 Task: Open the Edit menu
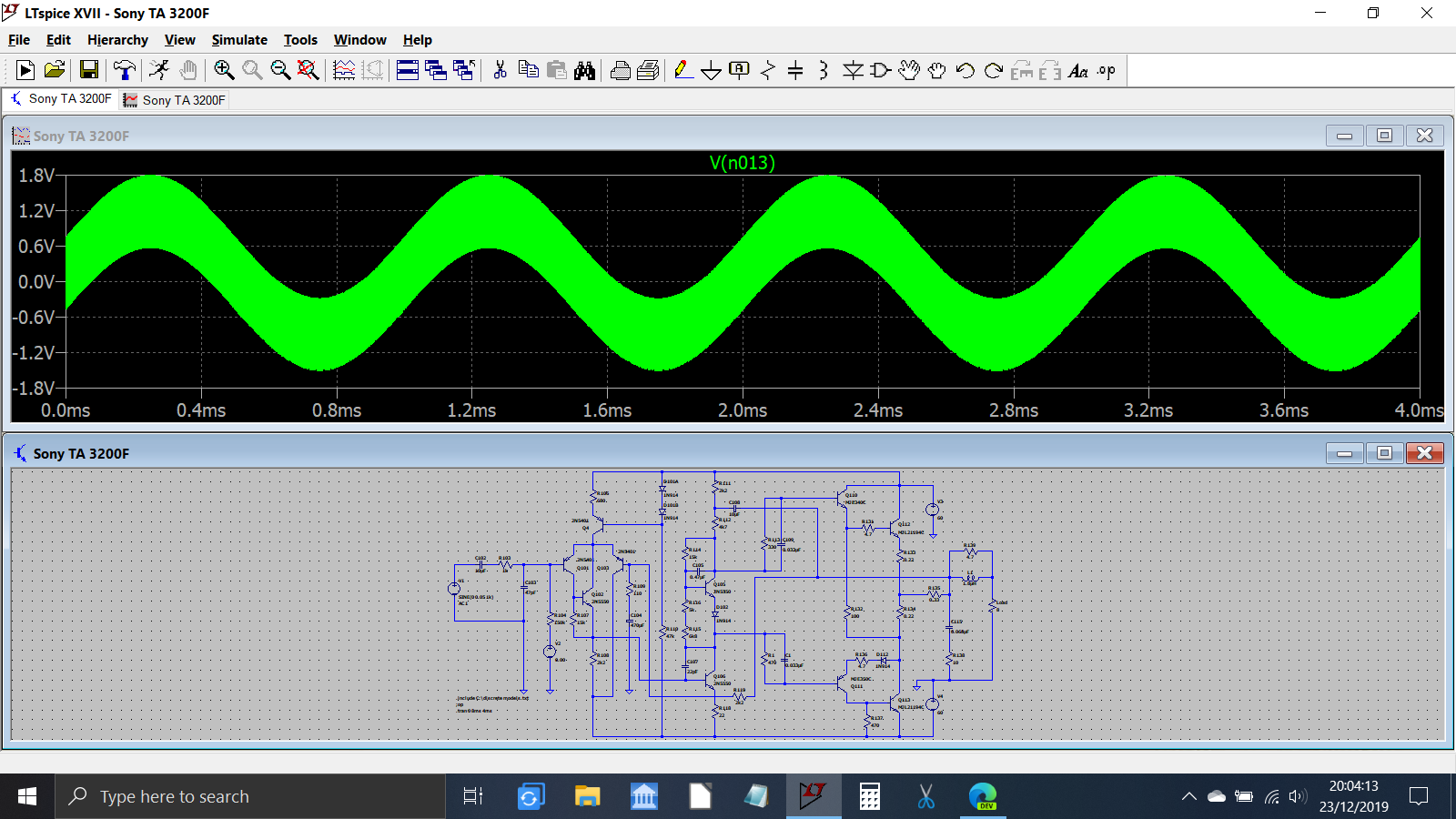[x=58, y=40]
